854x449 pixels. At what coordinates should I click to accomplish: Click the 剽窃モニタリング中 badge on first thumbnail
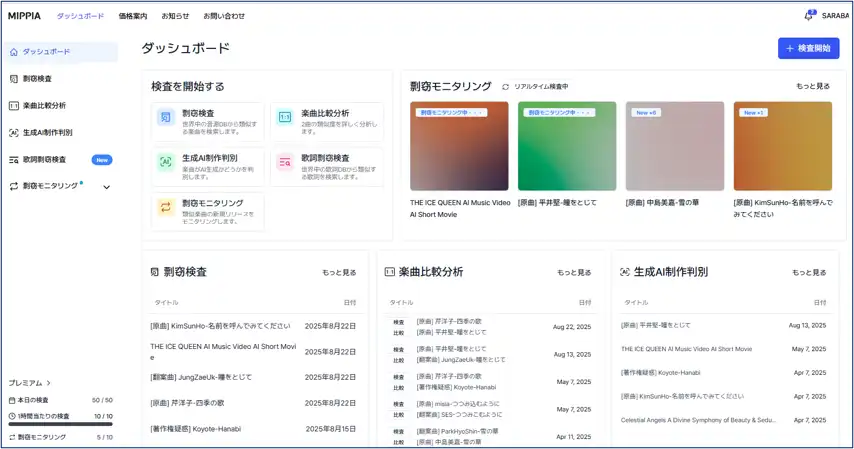[x=452, y=113]
